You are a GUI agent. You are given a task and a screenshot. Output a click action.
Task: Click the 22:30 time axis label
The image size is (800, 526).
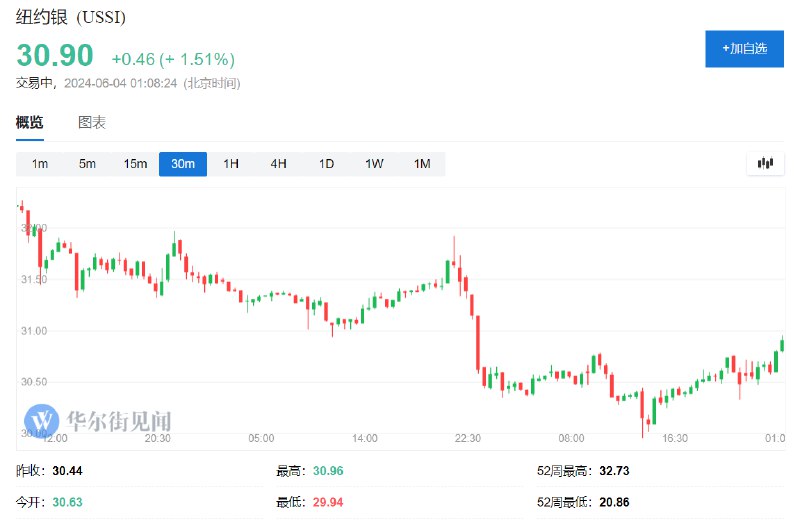(468, 438)
